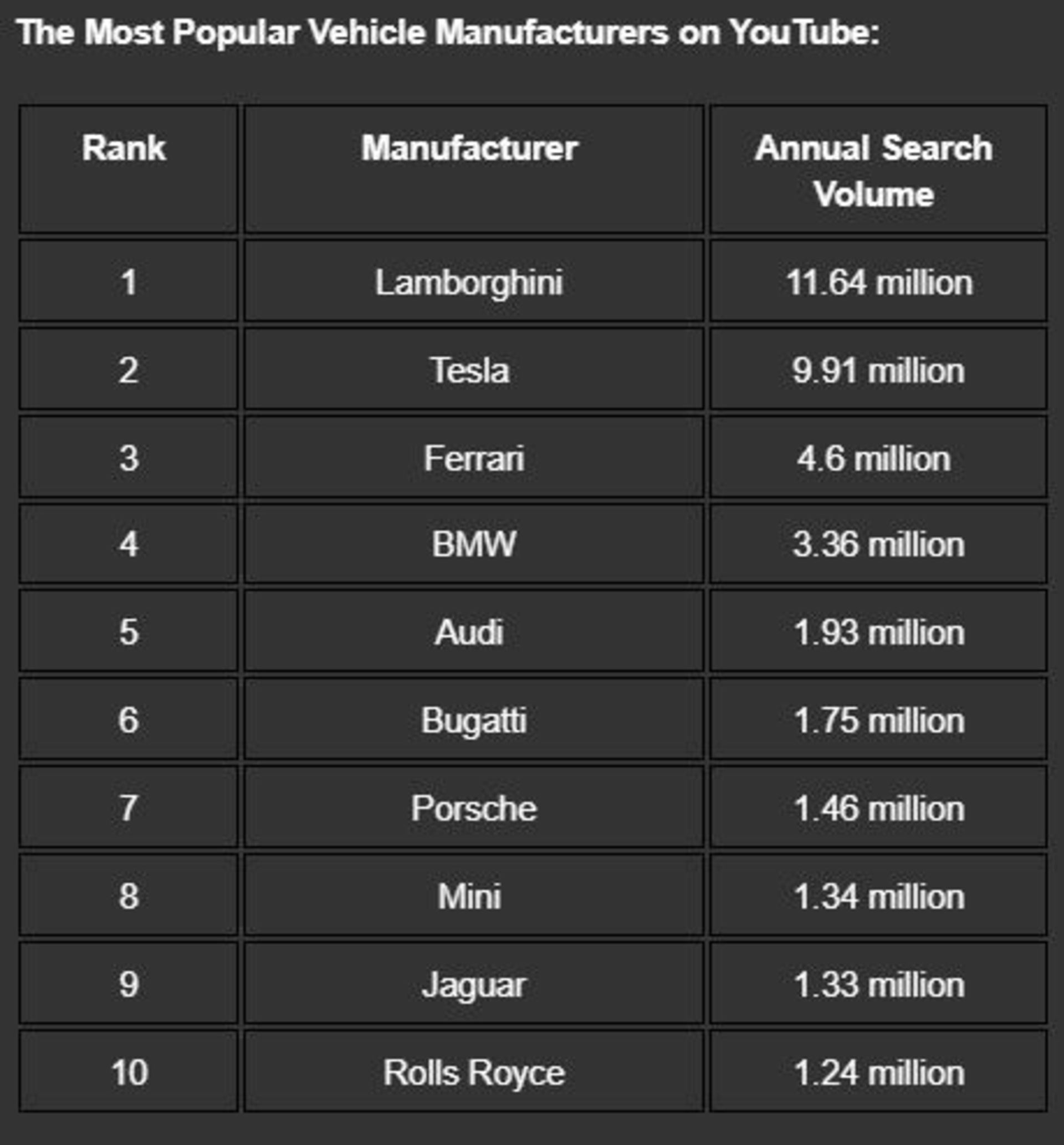Viewport: 1064px width, 1145px height.
Task: Click the BMW manufacturer cell
Action: coord(473,544)
